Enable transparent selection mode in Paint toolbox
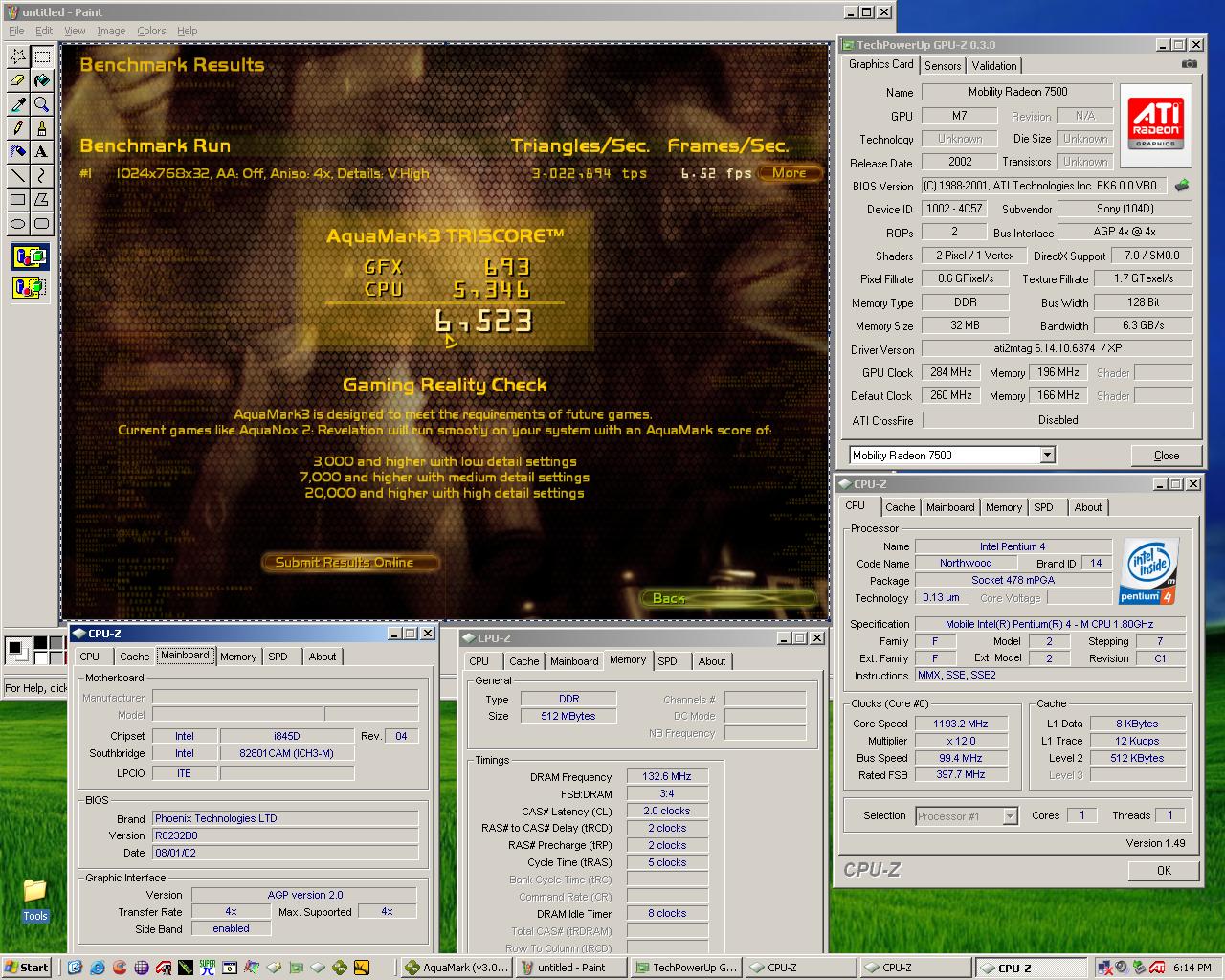 click(31, 286)
